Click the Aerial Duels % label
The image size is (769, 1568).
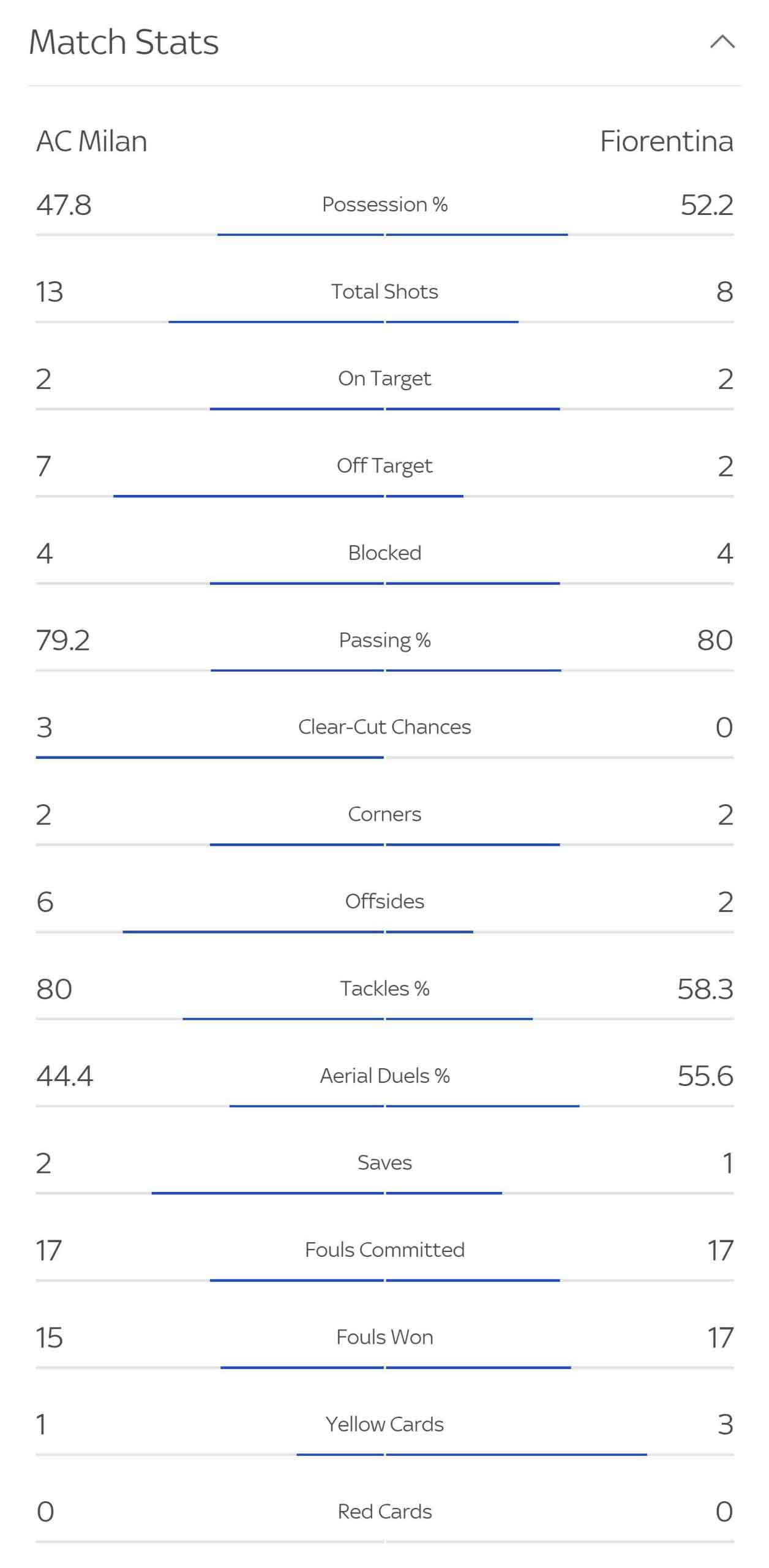pos(384,1076)
